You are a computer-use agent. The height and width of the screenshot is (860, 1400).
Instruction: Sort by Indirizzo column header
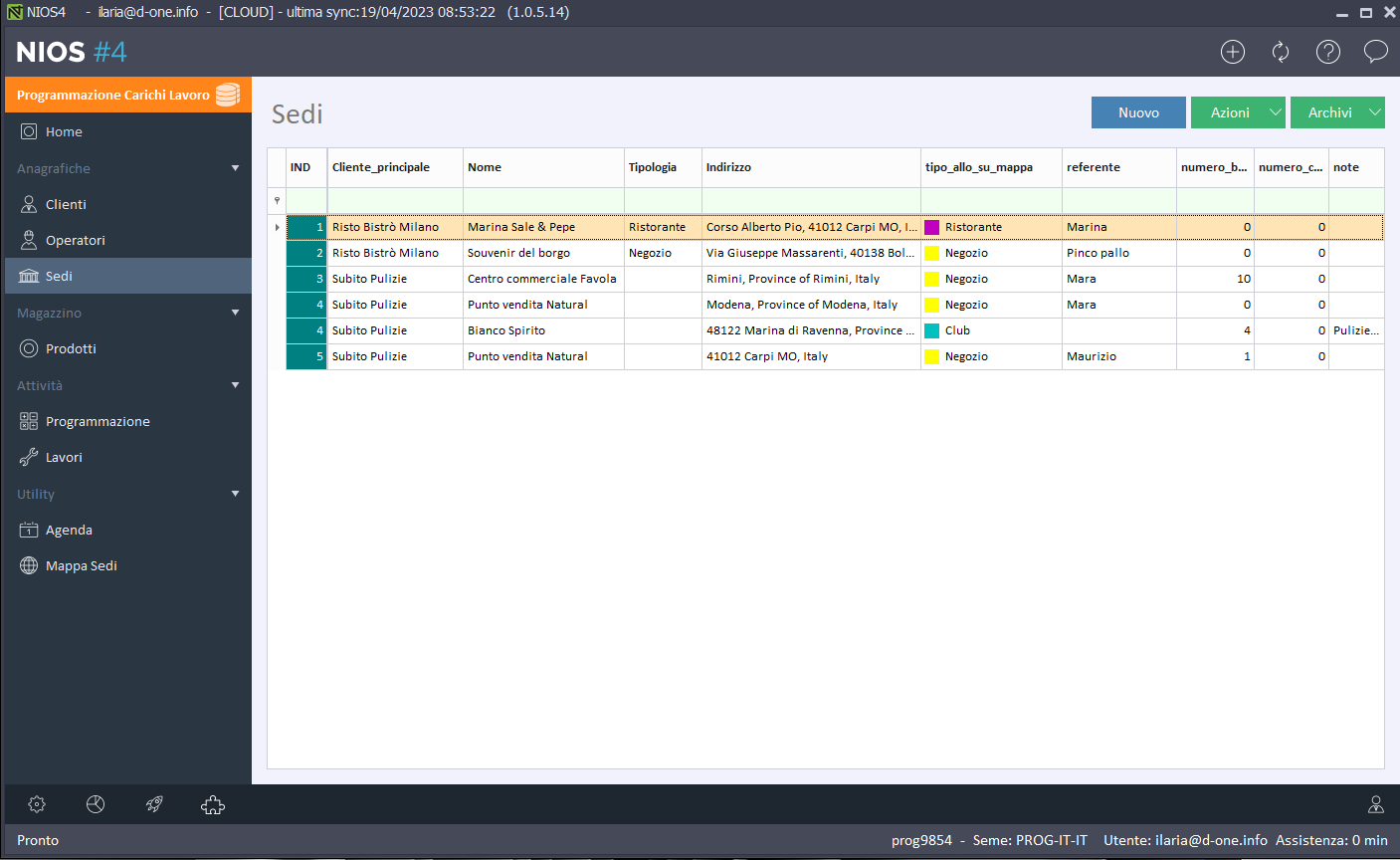[x=811, y=167]
